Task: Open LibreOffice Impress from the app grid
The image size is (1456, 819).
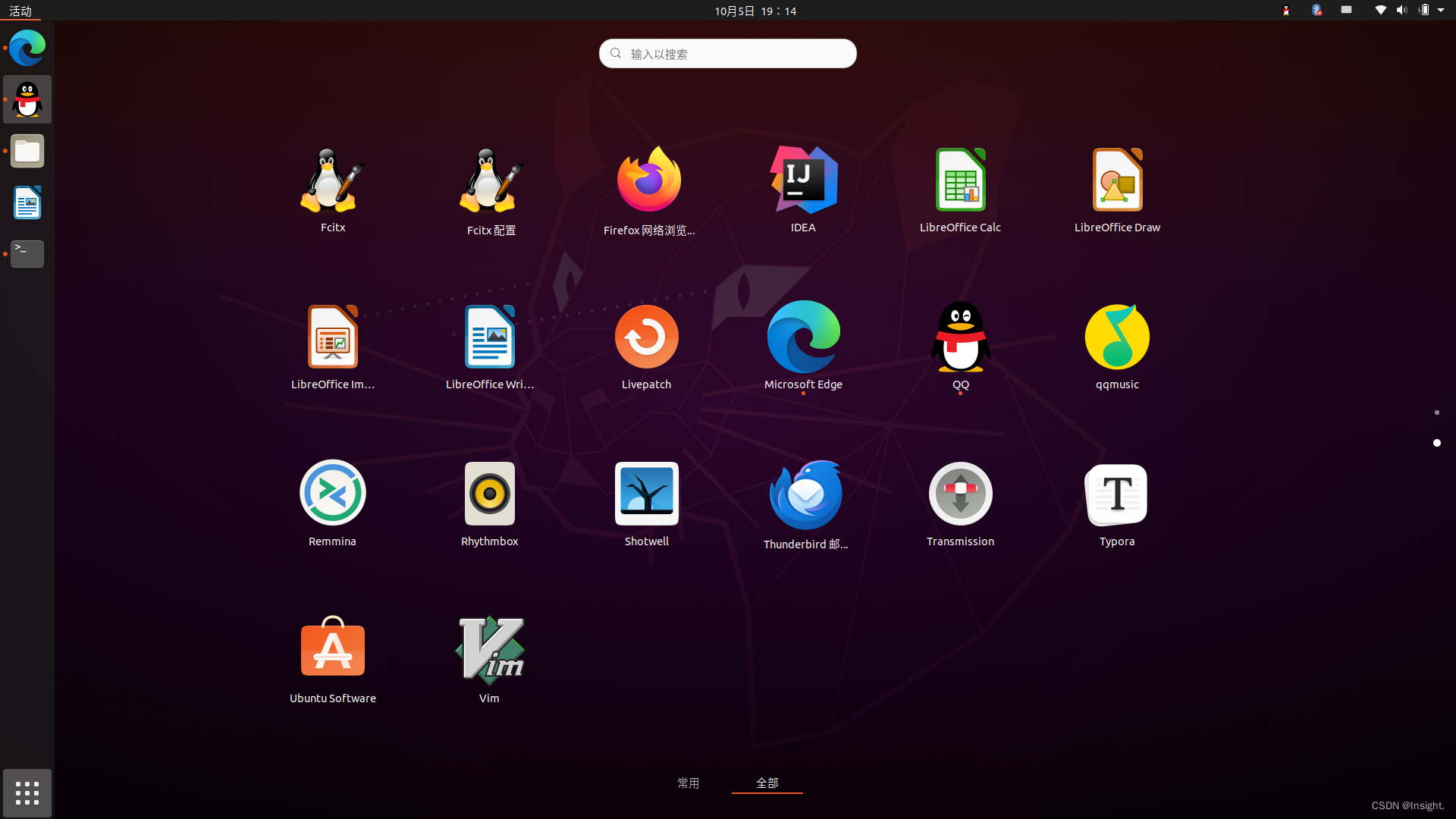Action: pyautogui.click(x=333, y=347)
